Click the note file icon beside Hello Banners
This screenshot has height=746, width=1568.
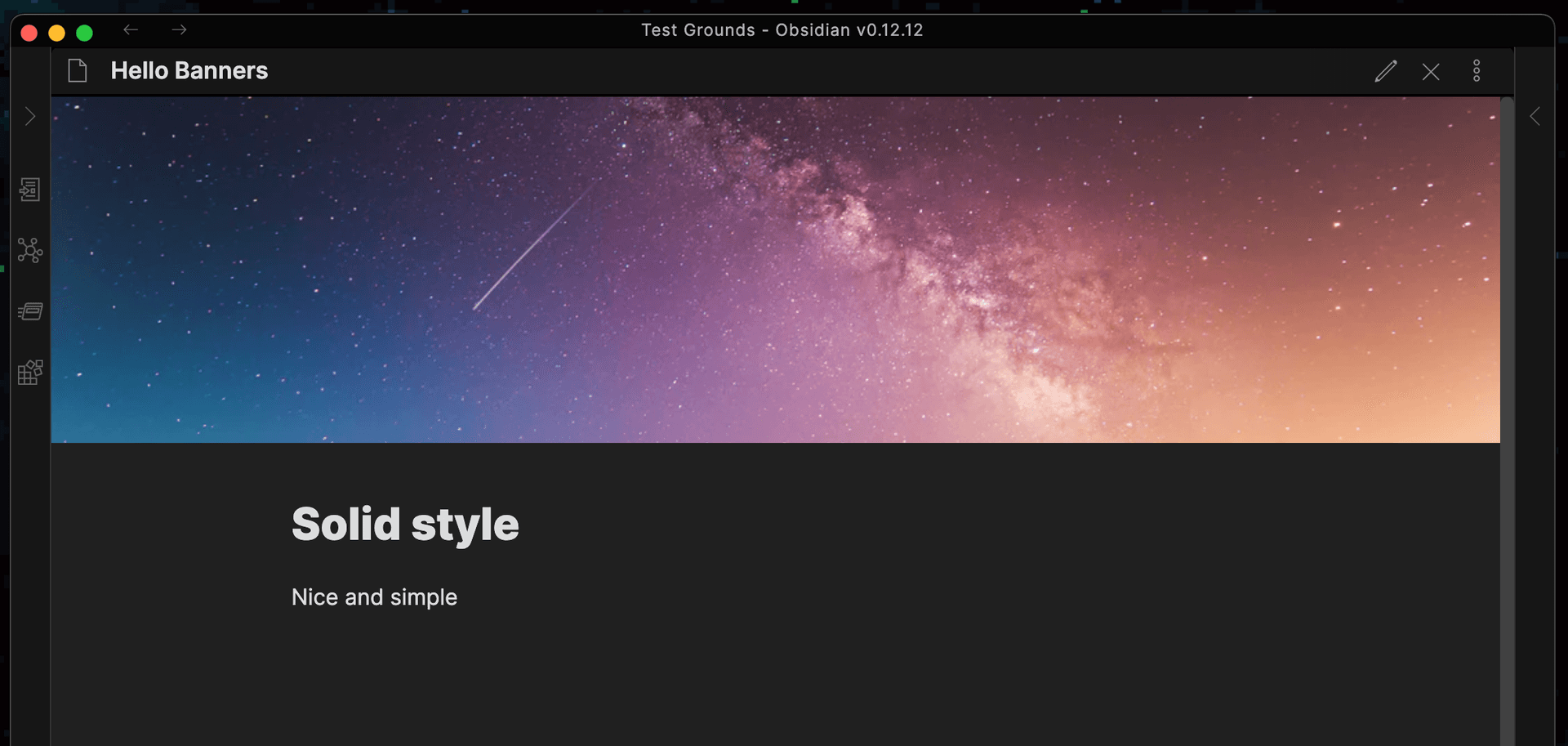(78, 71)
